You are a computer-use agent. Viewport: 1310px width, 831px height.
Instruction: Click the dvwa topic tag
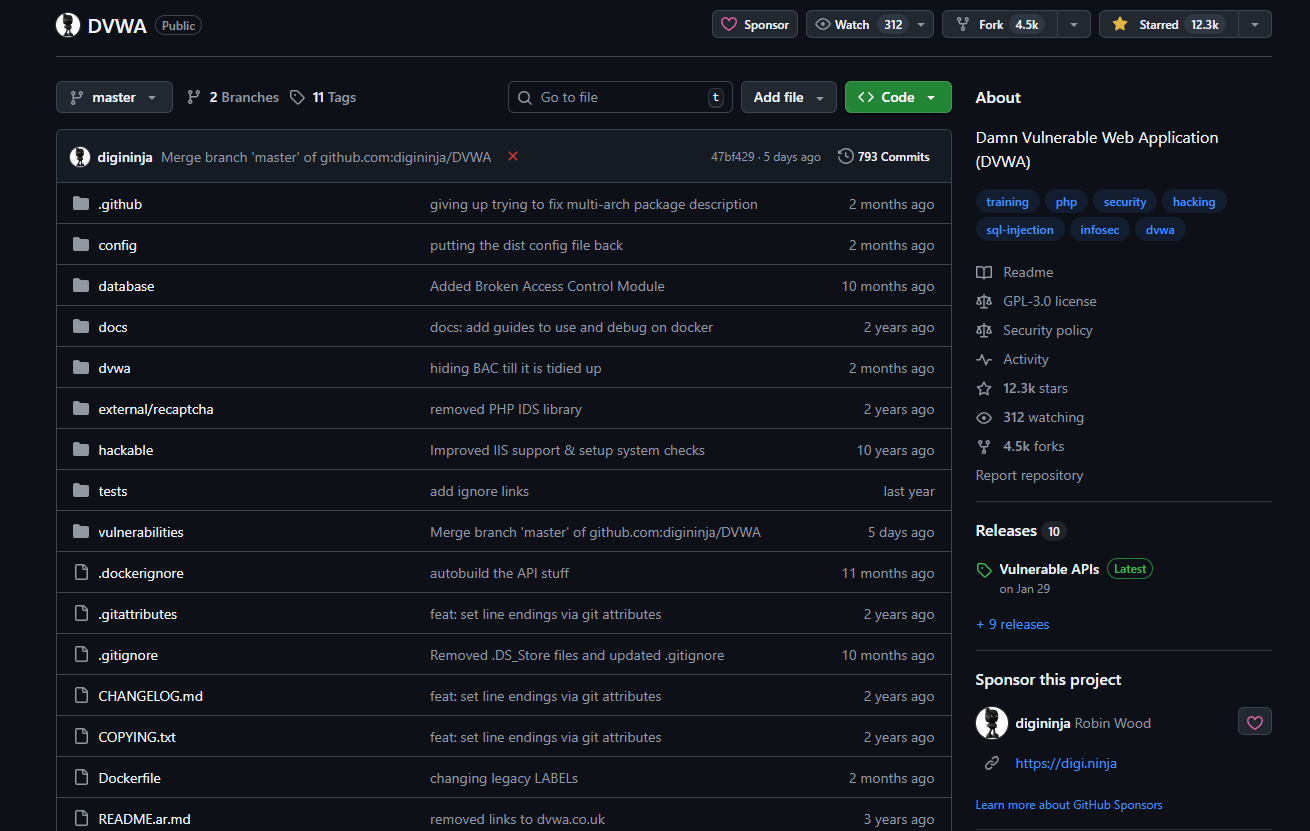(1160, 230)
